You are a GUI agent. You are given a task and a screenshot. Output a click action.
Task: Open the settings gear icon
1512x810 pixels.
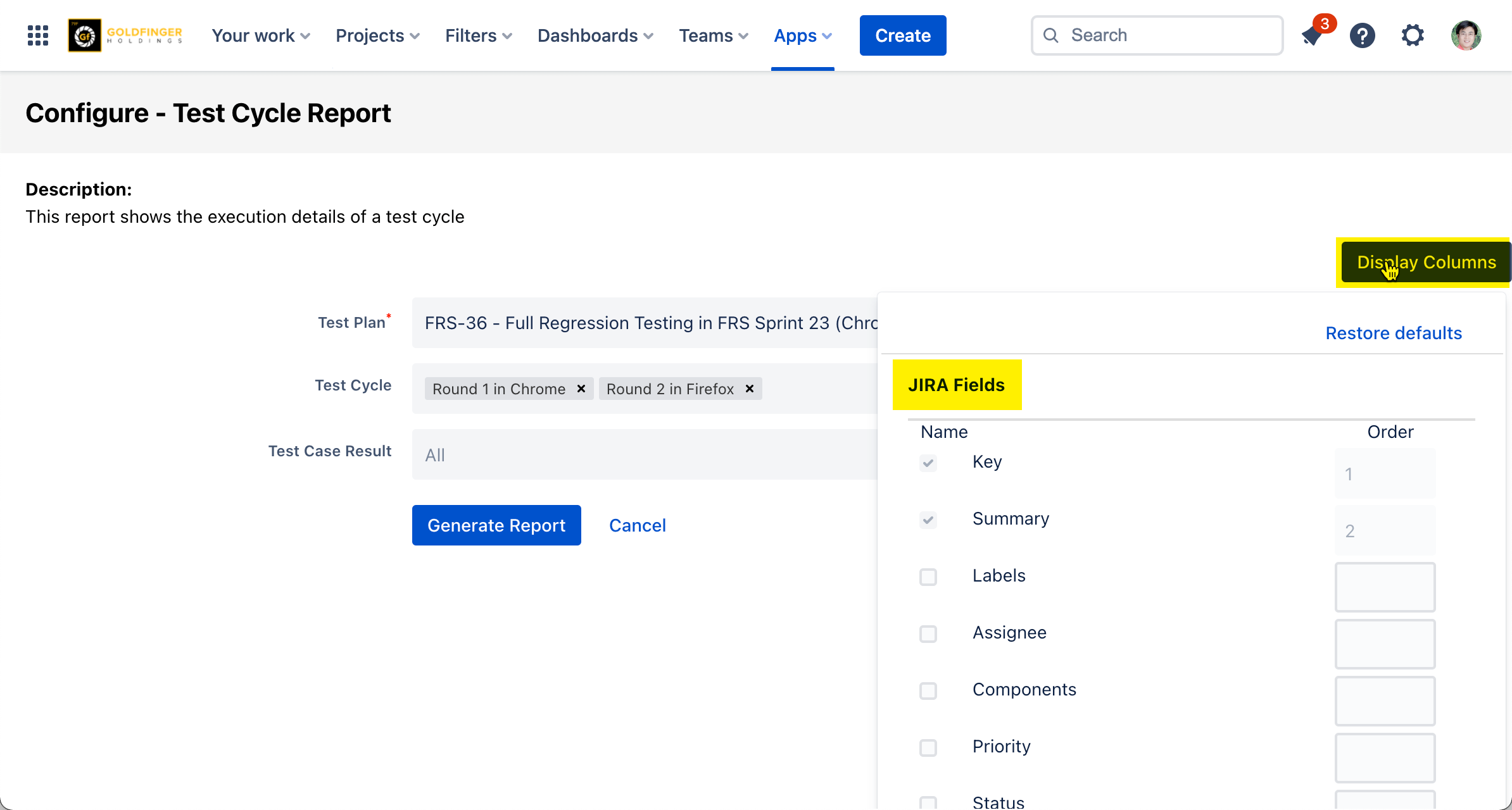[1413, 35]
